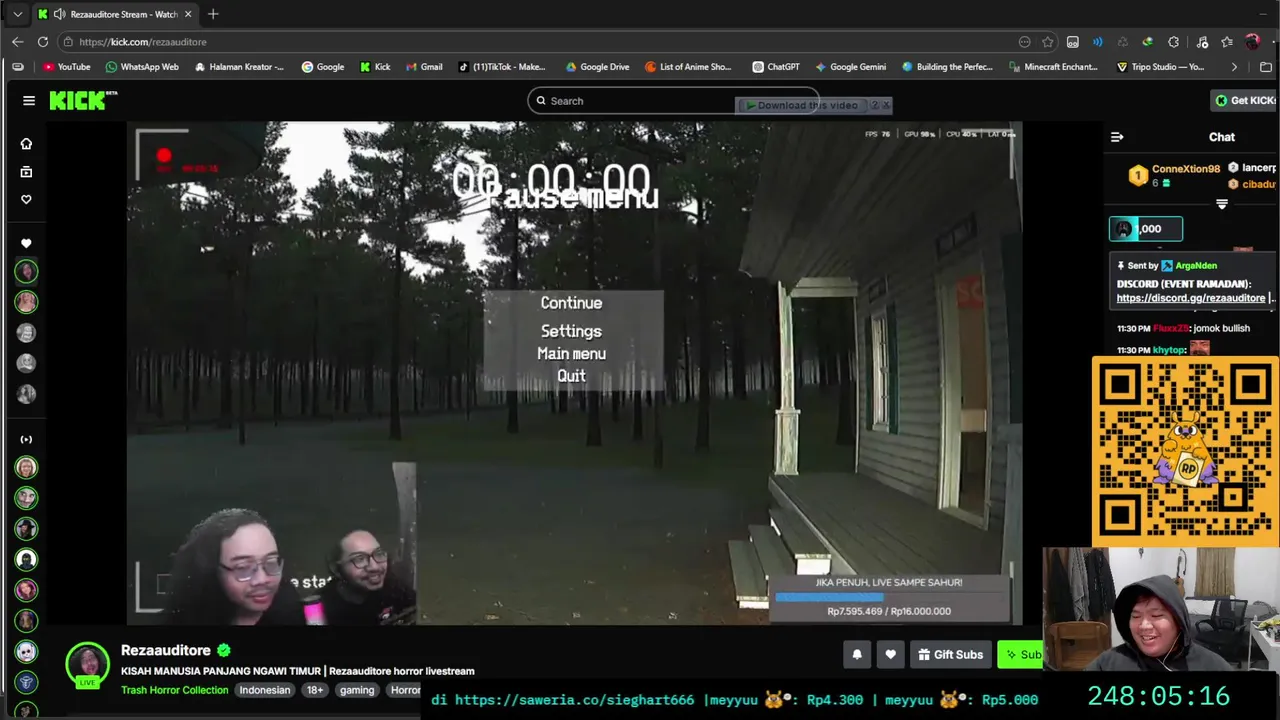1280x720 pixels.
Task: Open the Google Drive bookmark
Action: click(597, 67)
